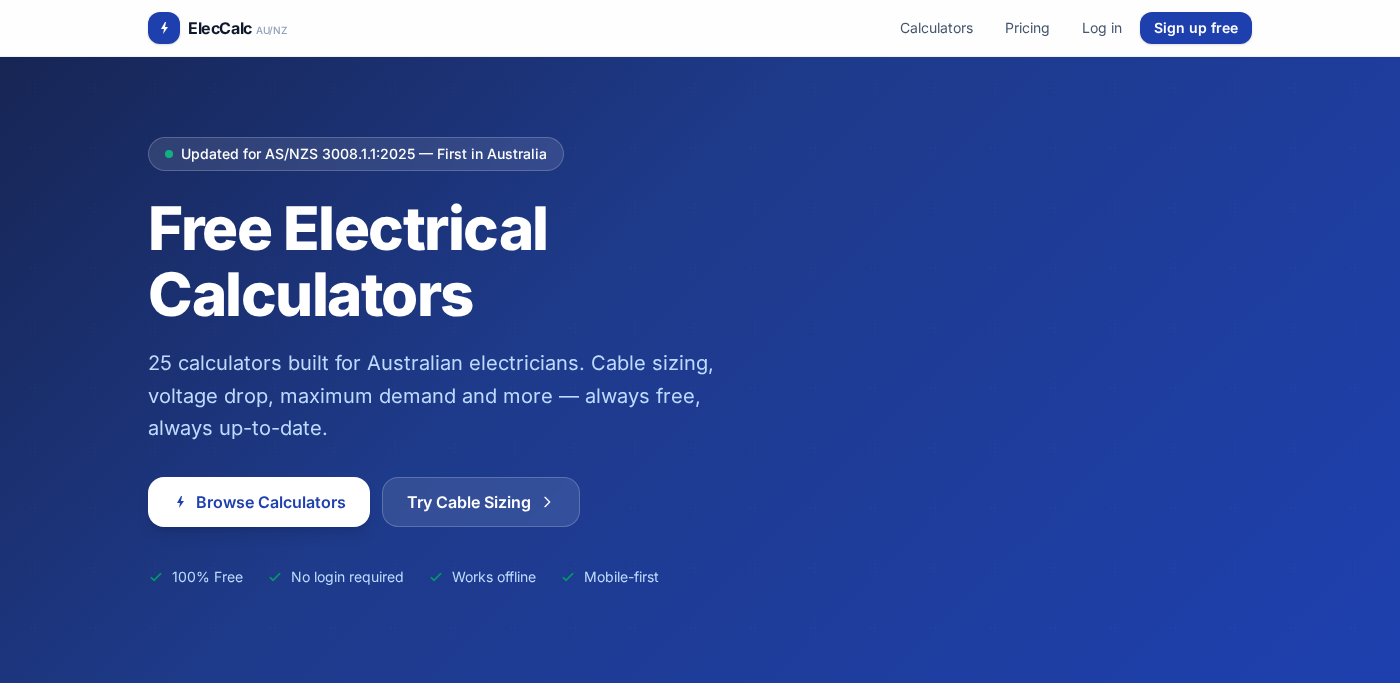
Task: Click the ElecCalc brand name text
Action: click(220, 28)
